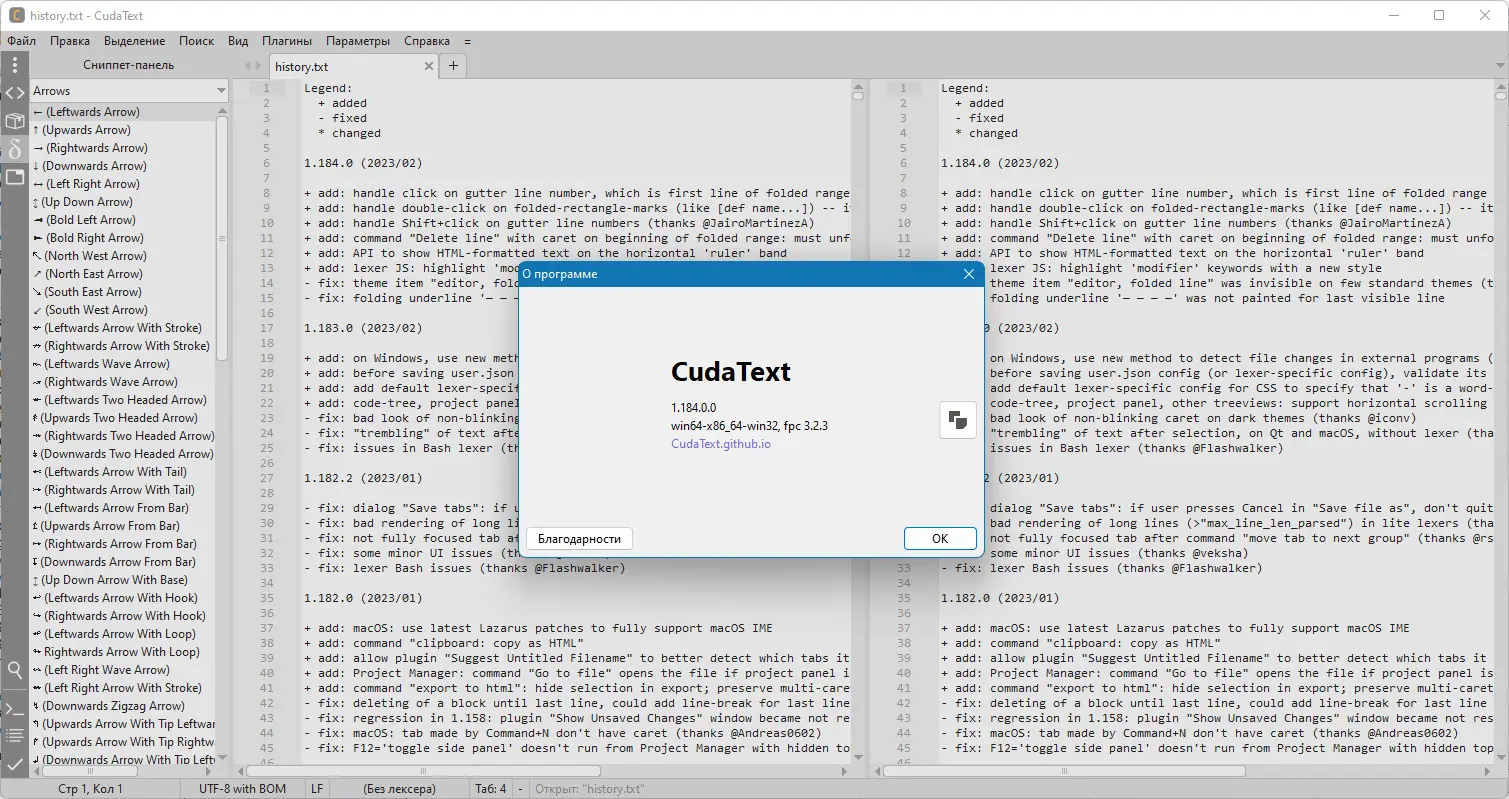Select the Up Down Arrow snippet
Screen dimensions: 1509x799
[x=123, y=202]
